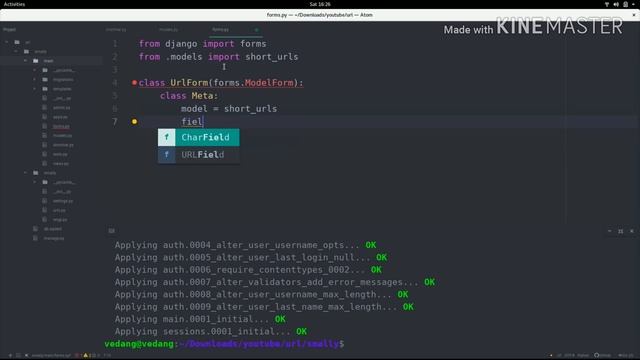Open urls.py in the project tree
640x360 pixels.
point(59,210)
